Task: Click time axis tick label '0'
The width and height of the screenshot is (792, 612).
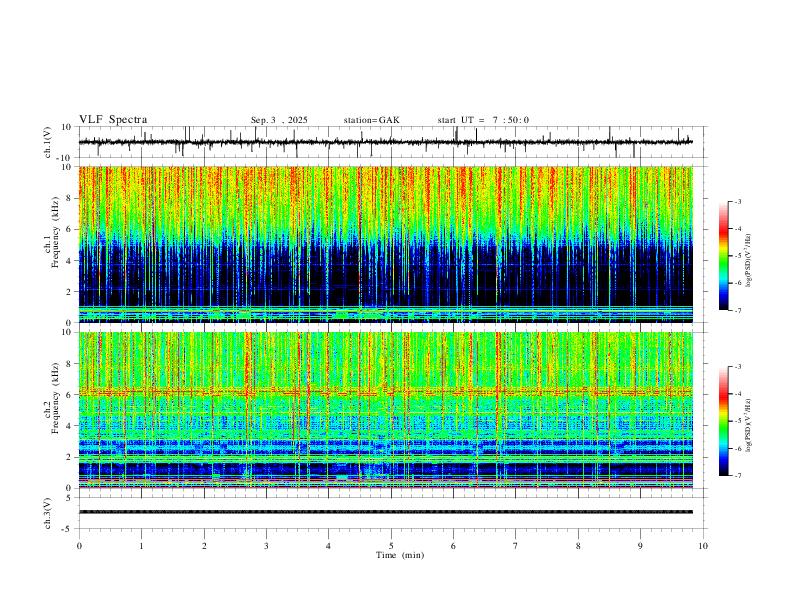Action: [79, 546]
